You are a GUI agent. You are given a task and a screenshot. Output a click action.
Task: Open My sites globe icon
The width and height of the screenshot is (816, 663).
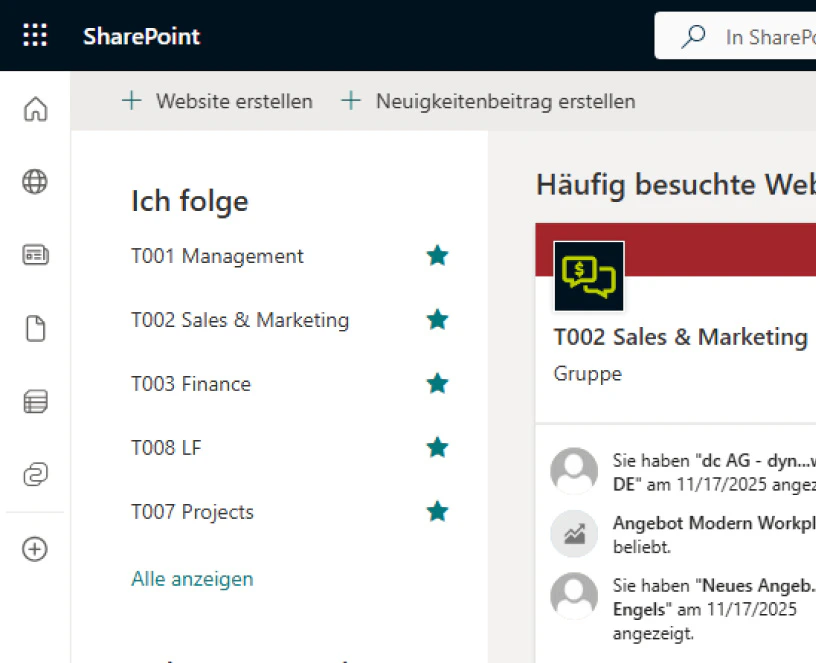35,182
